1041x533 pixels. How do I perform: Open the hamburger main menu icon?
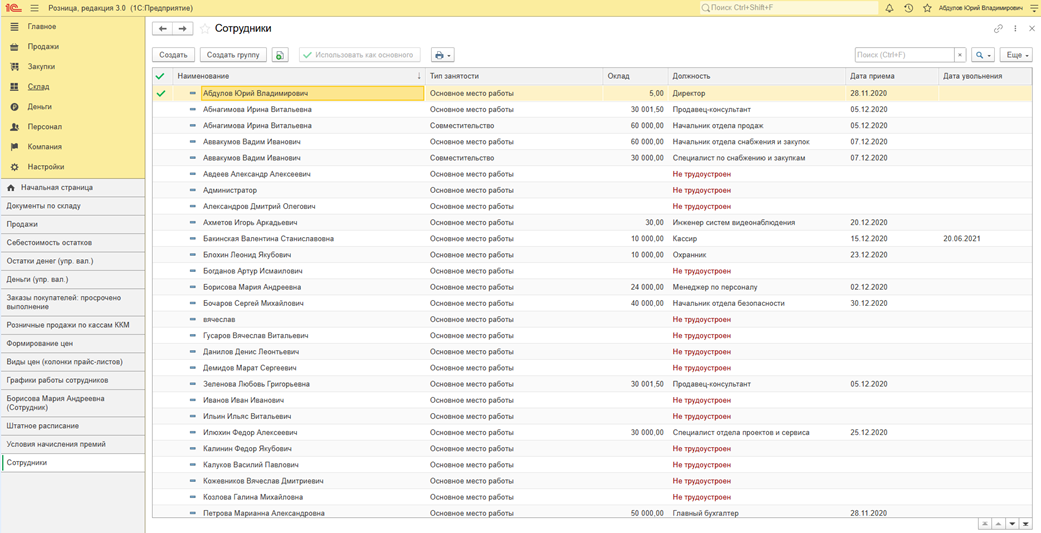tap(34, 8)
